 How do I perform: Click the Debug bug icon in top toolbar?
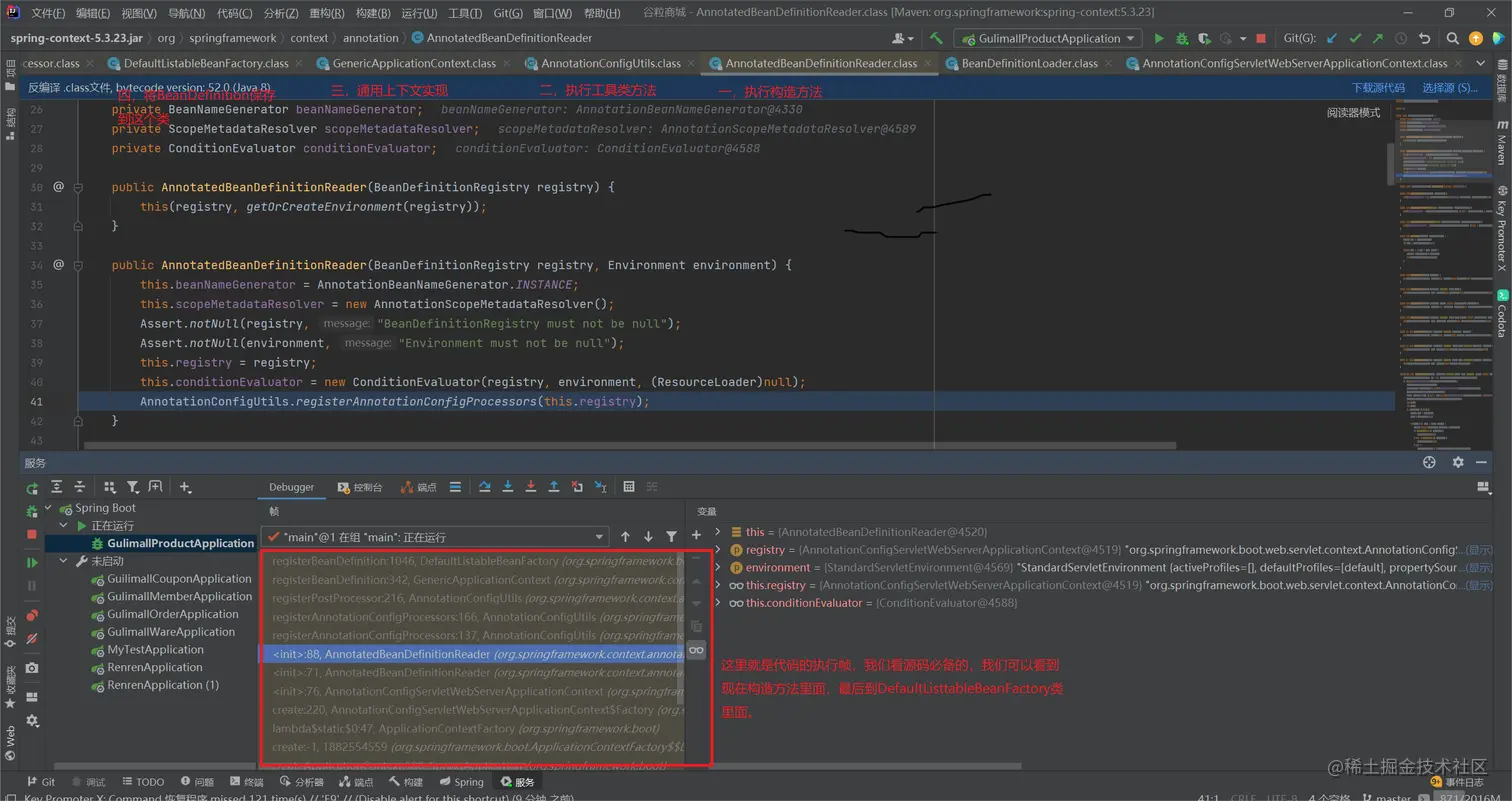tap(1182, 39)
